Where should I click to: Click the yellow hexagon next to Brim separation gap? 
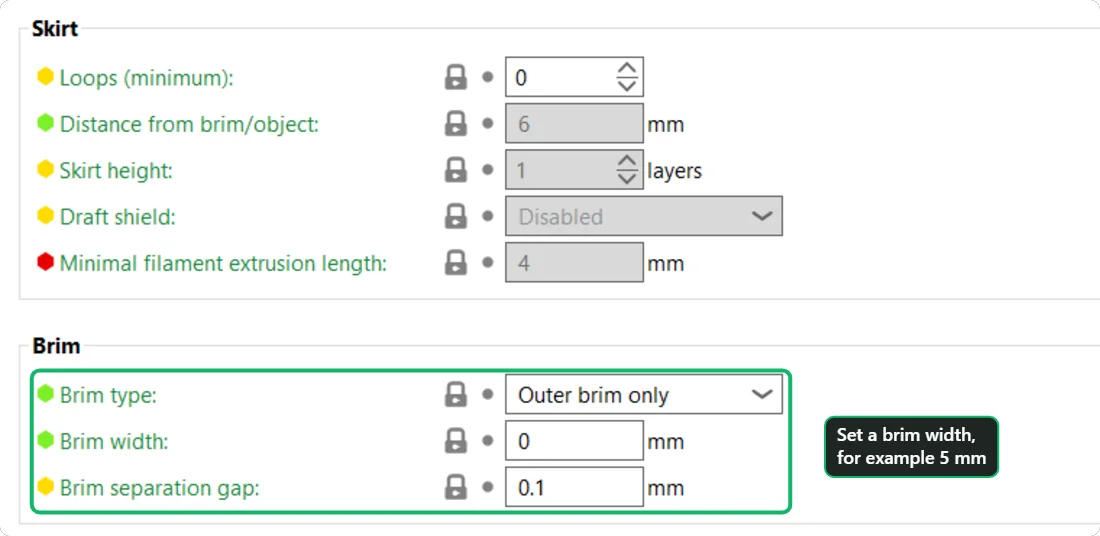(46, 486)
